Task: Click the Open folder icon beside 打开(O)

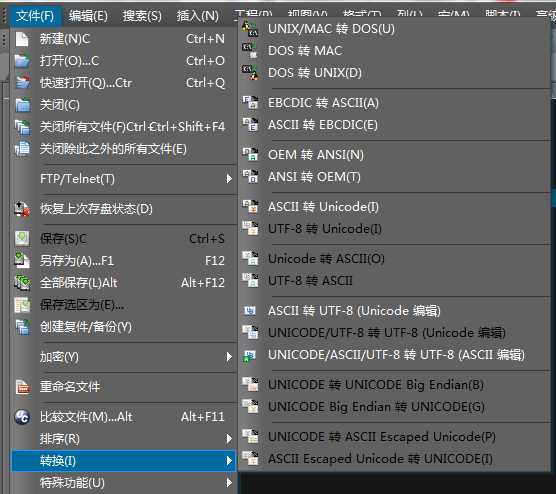Action: click(x=22, y=61)
